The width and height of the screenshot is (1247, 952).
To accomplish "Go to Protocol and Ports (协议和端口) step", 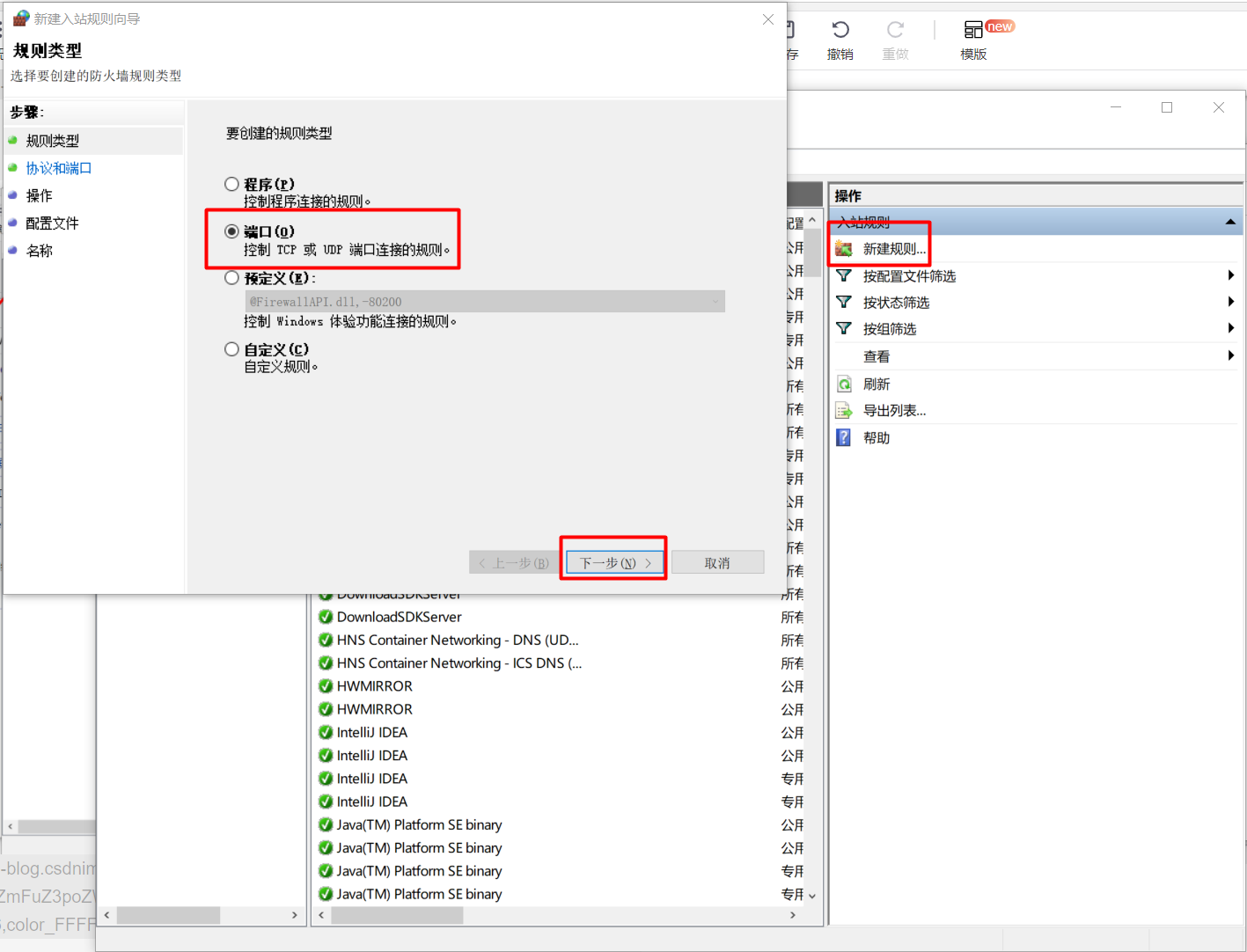I will tap(59, 168).
